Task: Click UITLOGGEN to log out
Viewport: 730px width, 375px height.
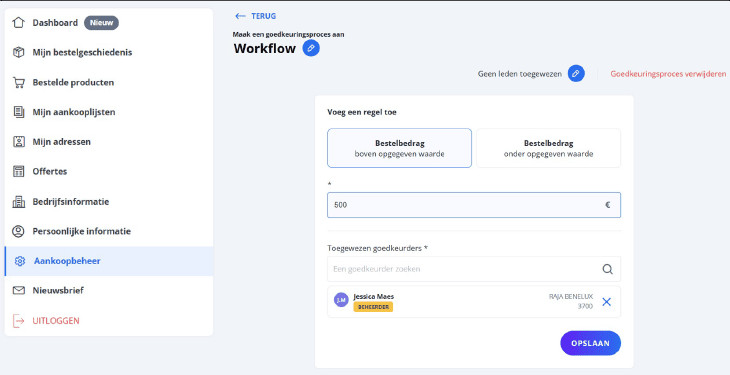Action: pyautogui.click(x=56, y=320)
